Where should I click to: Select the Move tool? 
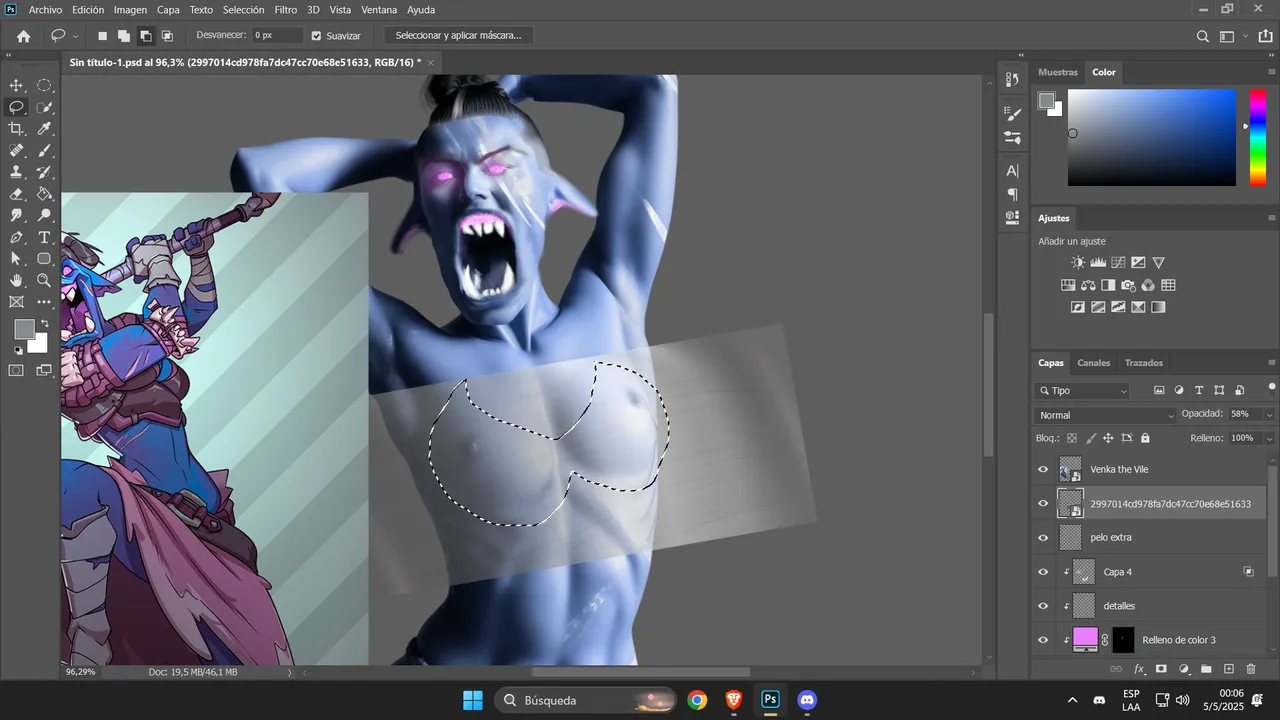click(x=16, y=86)
